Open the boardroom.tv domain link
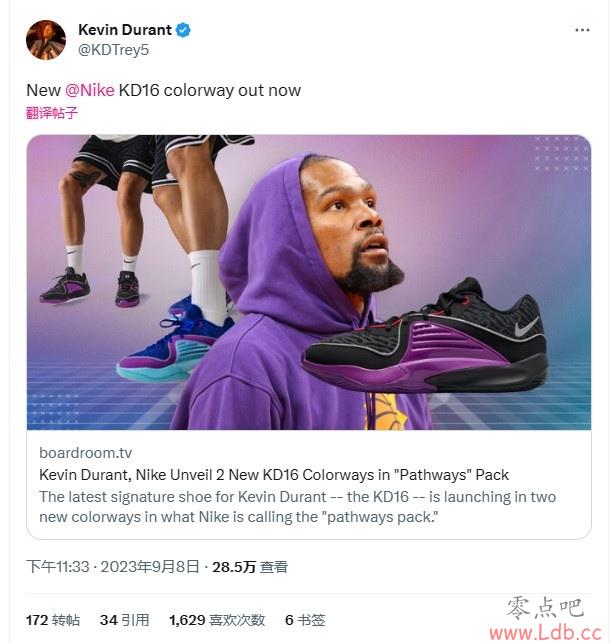The width and height of the screenshot is (611, 643). [x=85, y=453]
